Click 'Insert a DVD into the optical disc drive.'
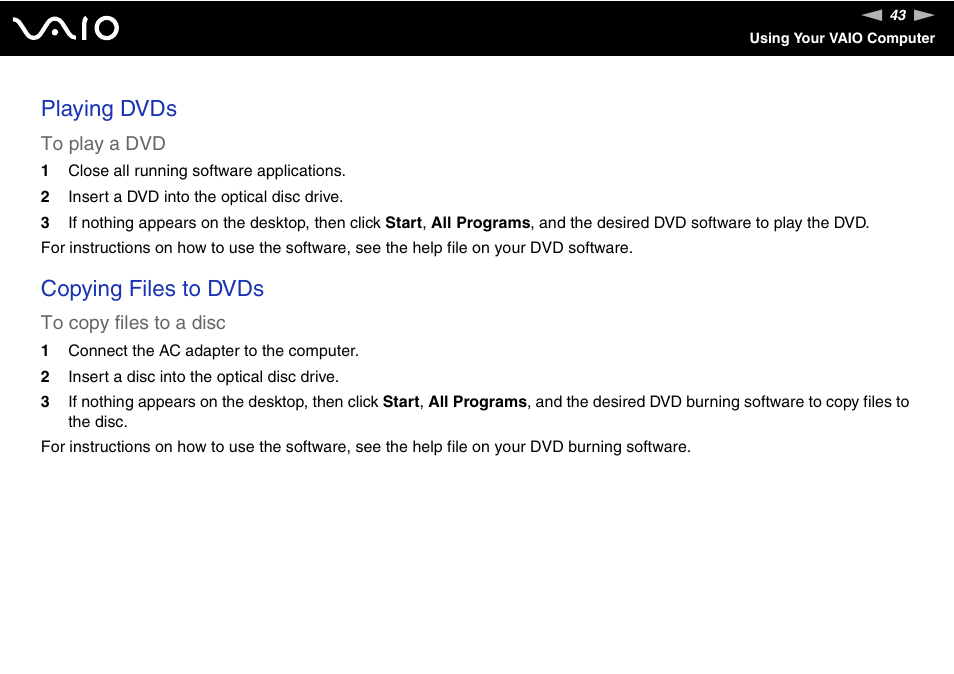The width and height of the screenshot is (954, 674). click(x=206, y=197)
